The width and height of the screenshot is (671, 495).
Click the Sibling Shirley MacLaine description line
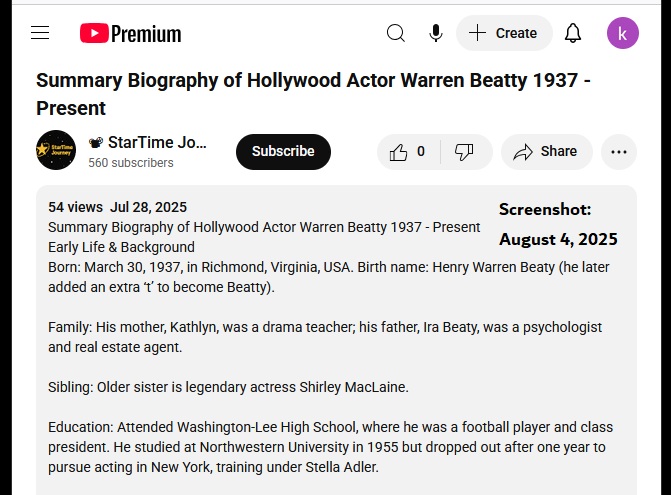228,387
